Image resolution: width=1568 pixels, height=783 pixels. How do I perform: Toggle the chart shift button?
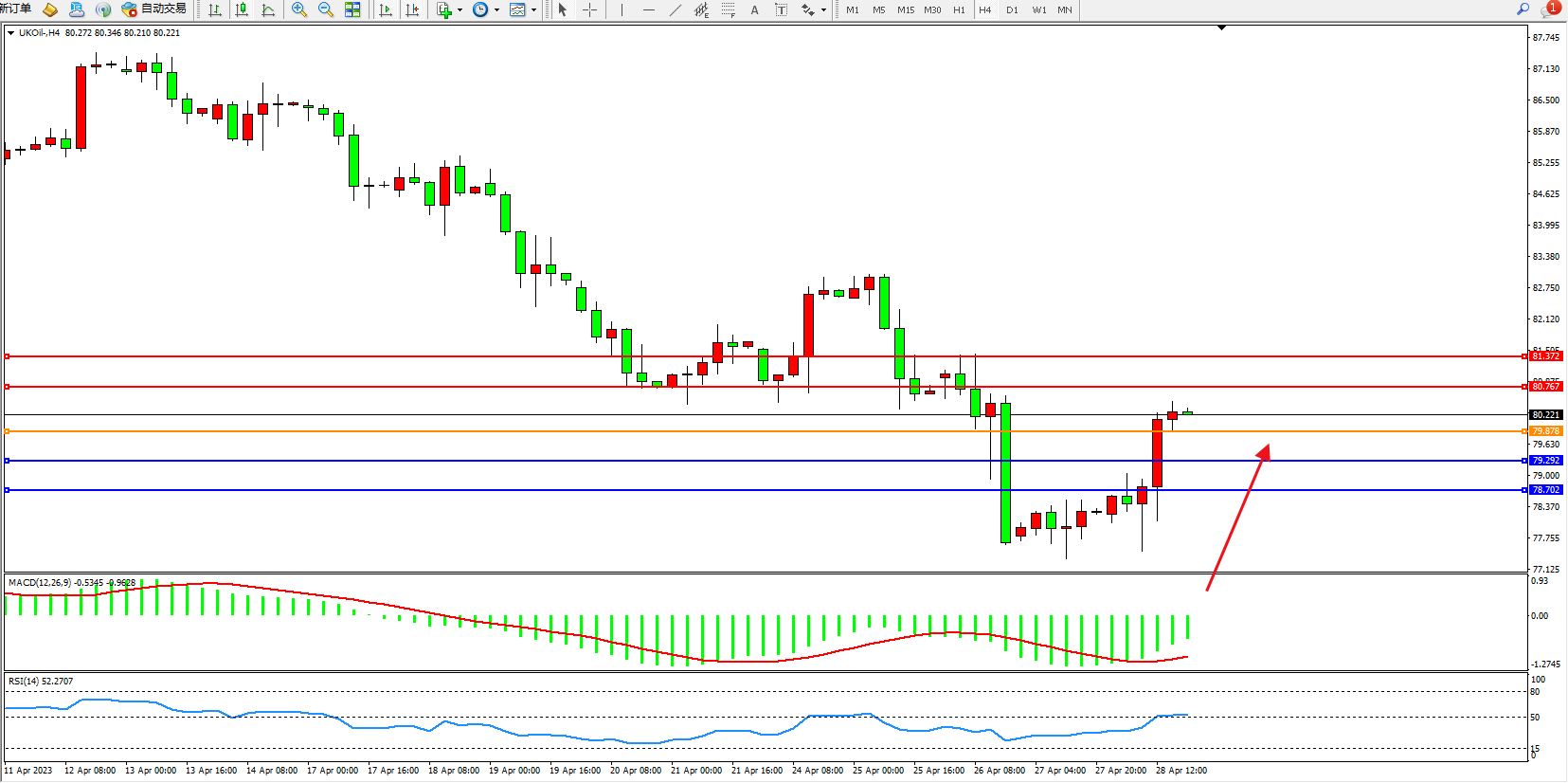click(412, 9)
